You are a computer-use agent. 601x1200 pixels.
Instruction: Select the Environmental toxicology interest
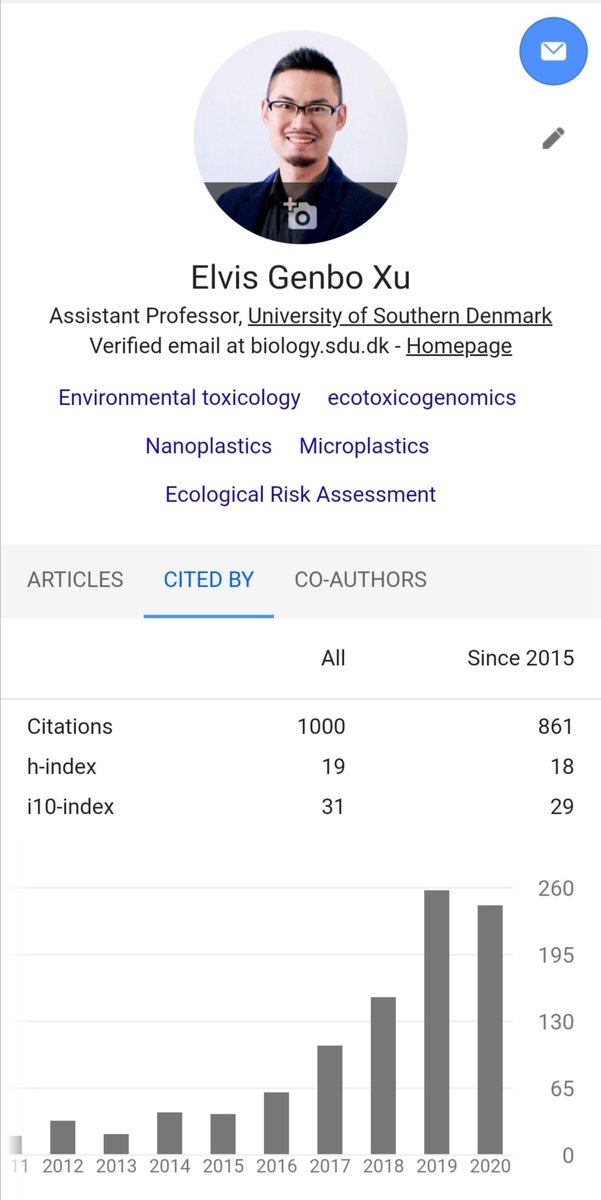(x=179, y=397)
